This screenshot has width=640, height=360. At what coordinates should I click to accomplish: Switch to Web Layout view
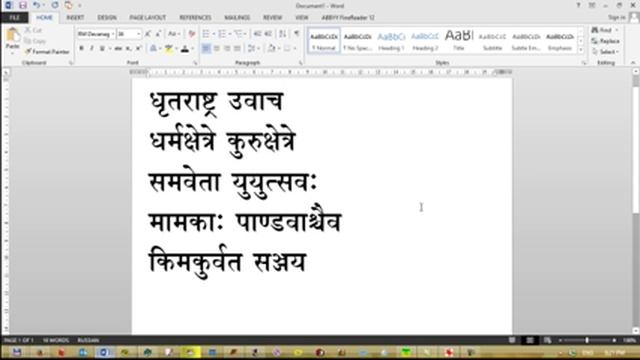point(547,340)
